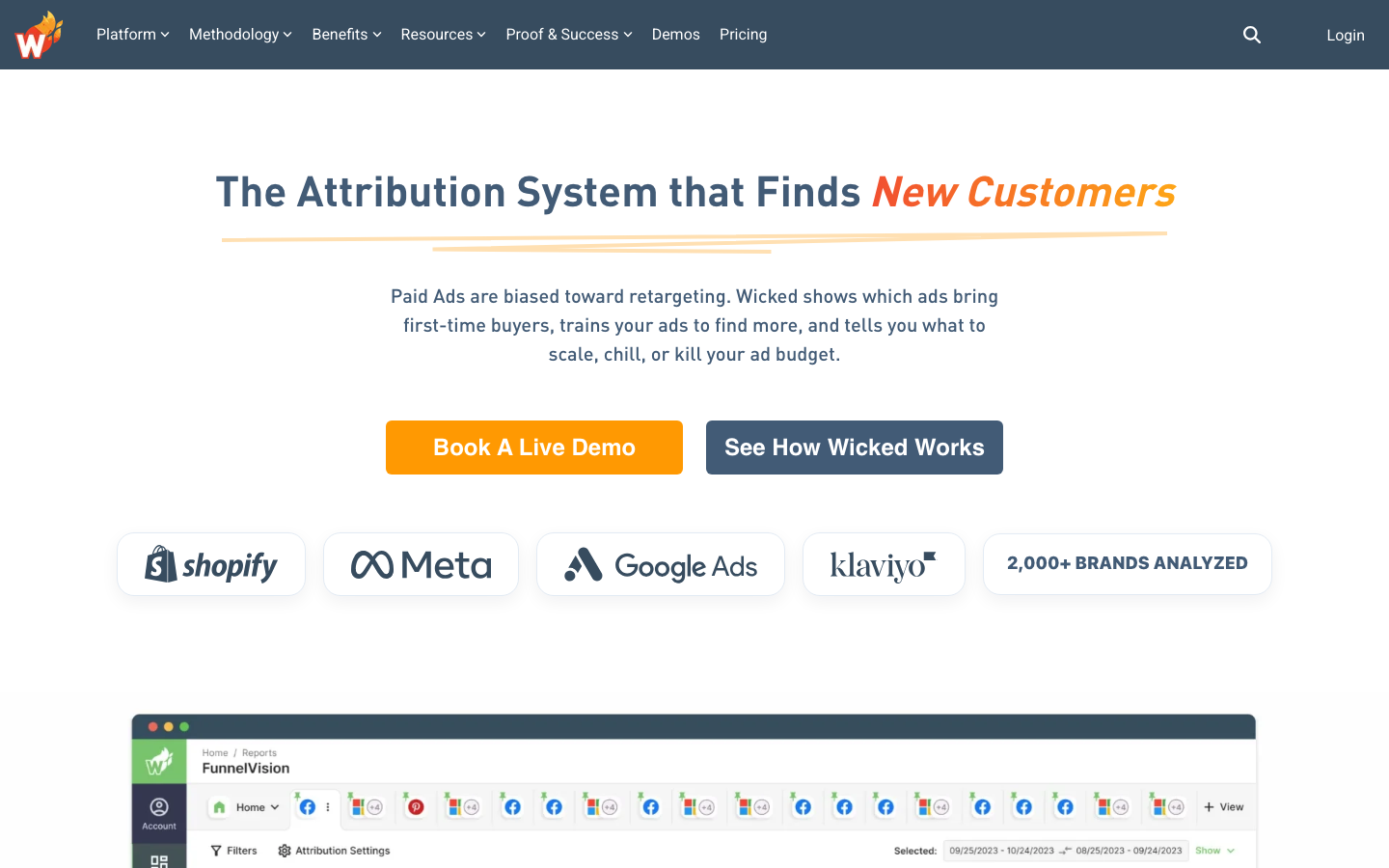Select the Meta logo badge
The height and width of the screenshot is (868, 1389).
click(422, 564)
